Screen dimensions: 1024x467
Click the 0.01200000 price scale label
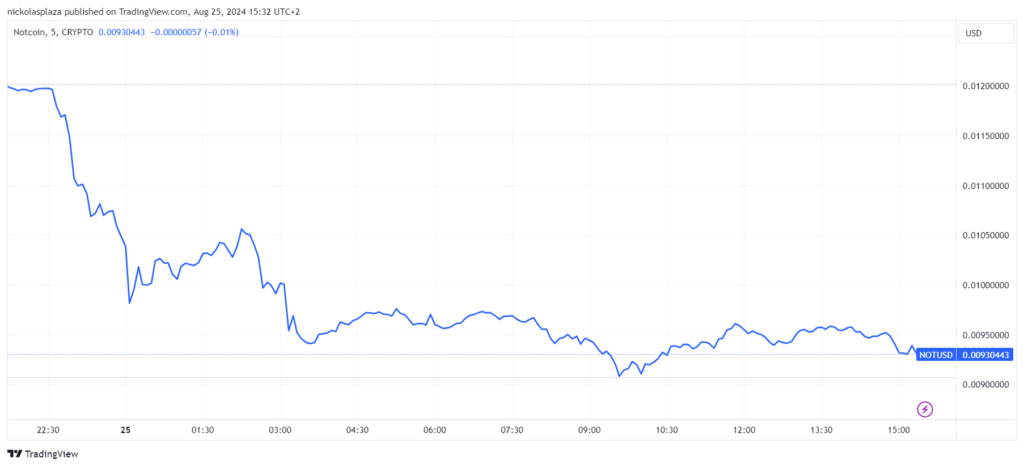pos(986,87)
